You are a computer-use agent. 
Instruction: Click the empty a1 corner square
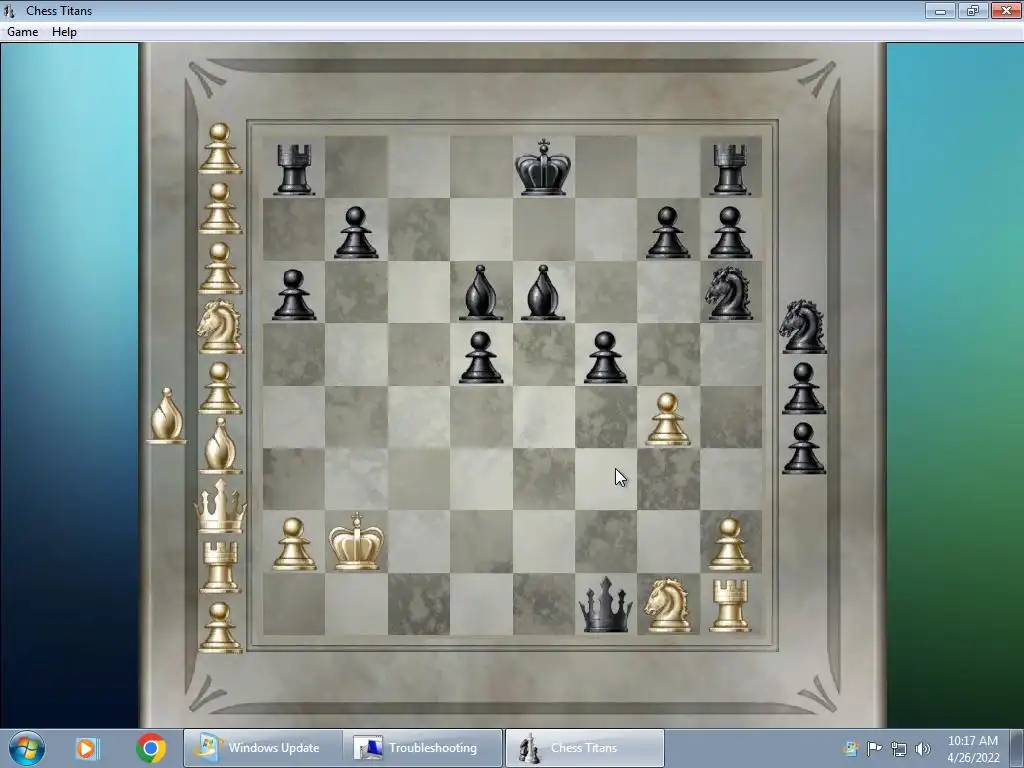point(294,604)
